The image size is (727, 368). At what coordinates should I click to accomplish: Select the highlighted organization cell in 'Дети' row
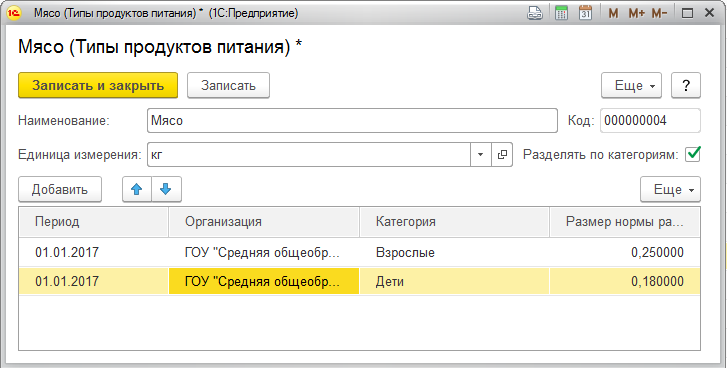264,281
